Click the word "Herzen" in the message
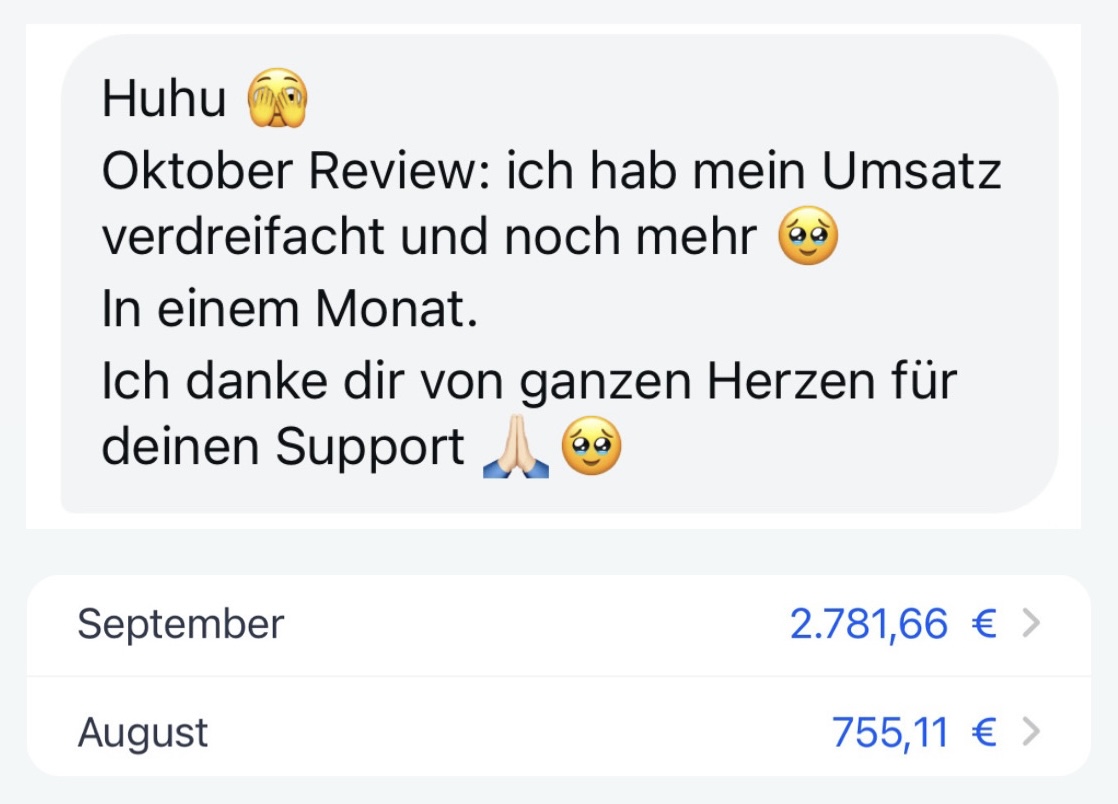This screenshot has width=1118, height=804. coord(791,381)
